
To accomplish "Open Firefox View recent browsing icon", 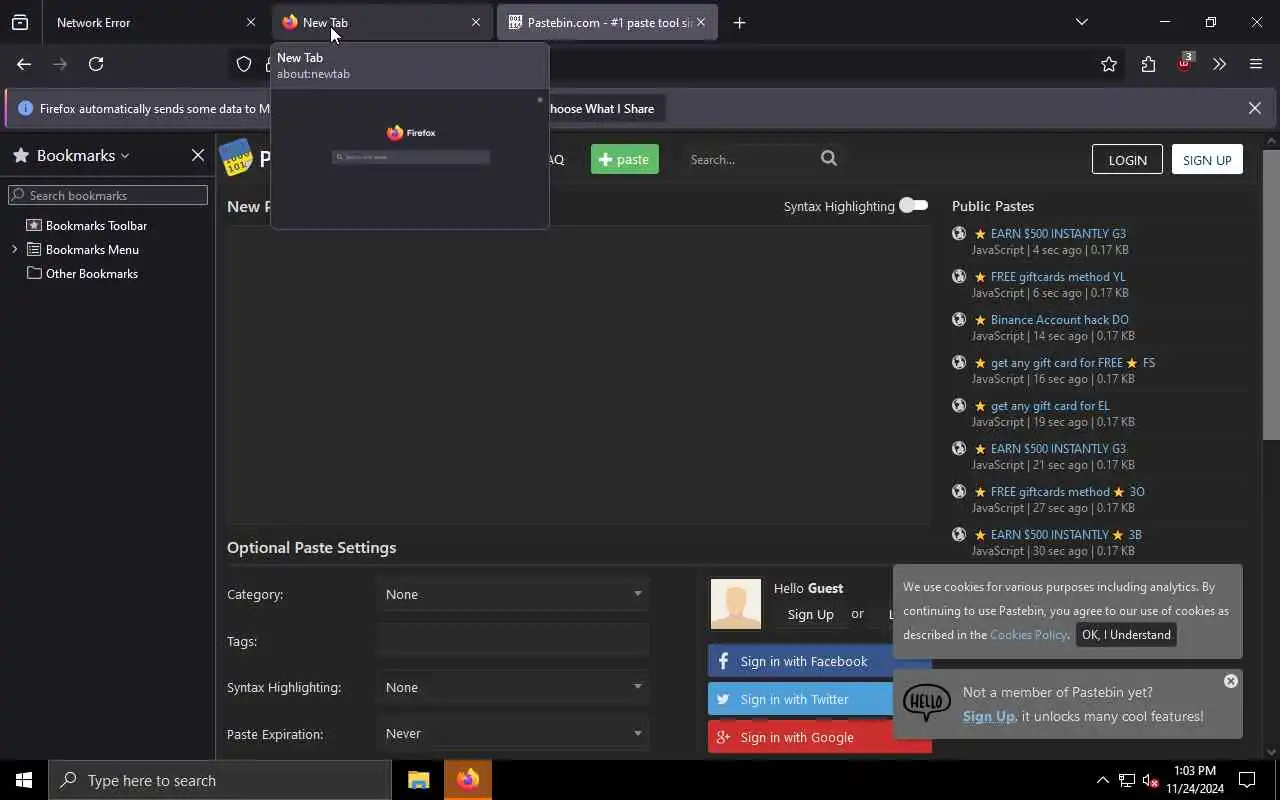I will (20, 22).
